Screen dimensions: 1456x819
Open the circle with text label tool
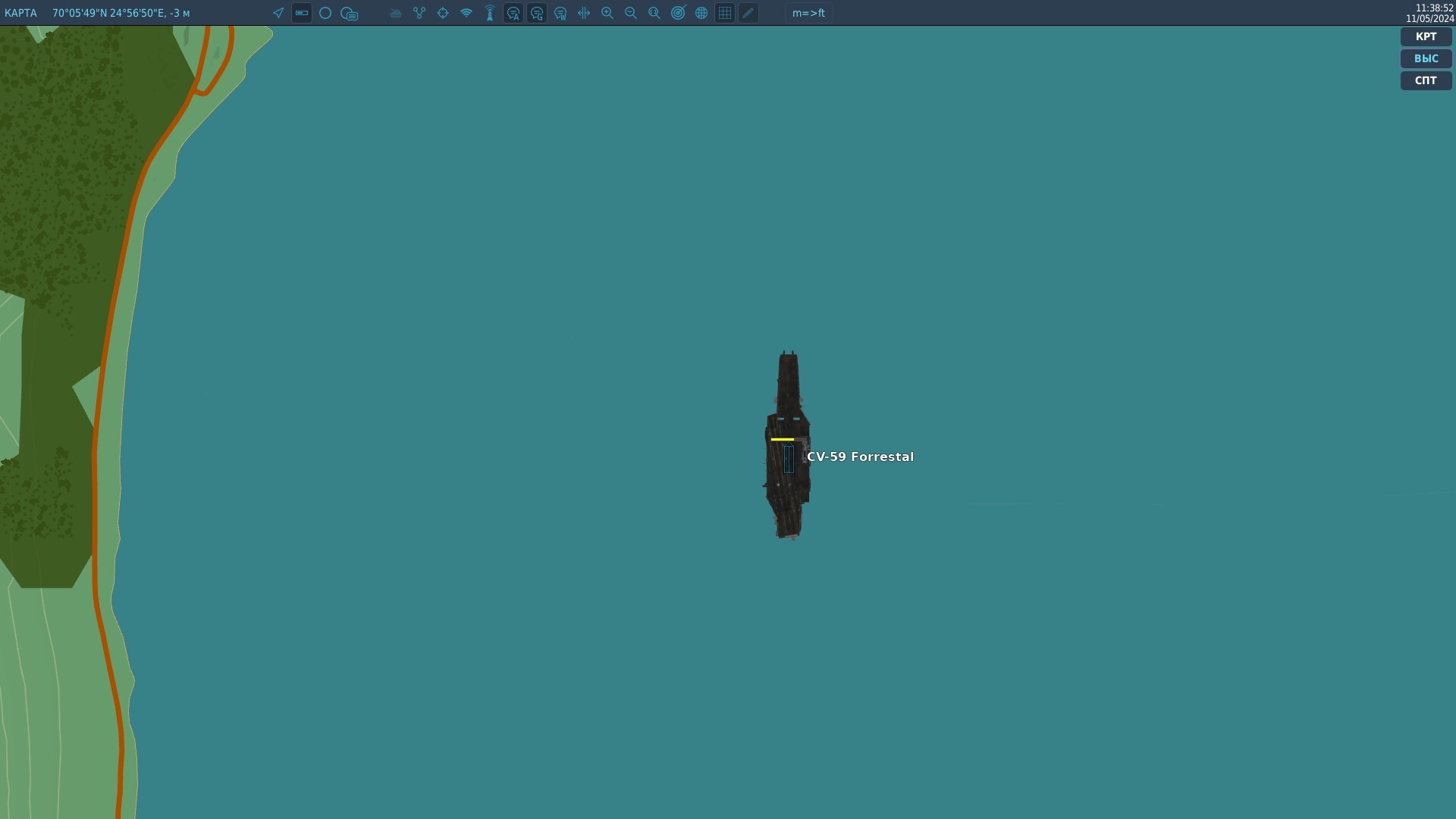[349, 13]
